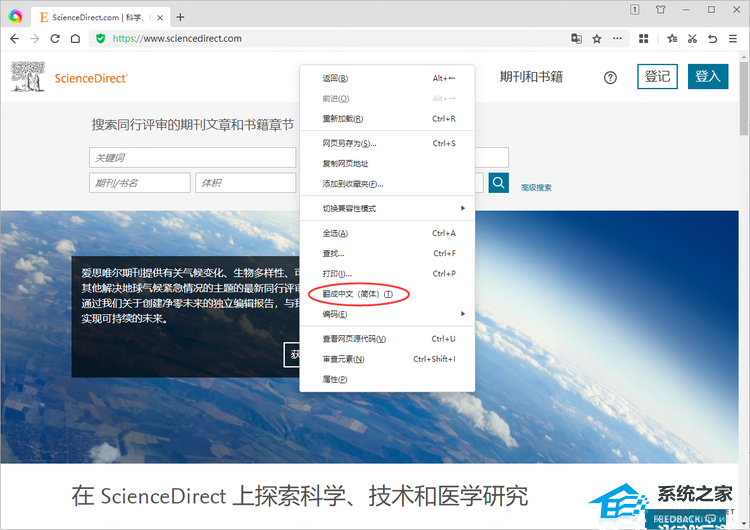Viewport: 750px width, 530px height.
Task: Click the 360 browser logo icon
Action: [x=15, y=16]
